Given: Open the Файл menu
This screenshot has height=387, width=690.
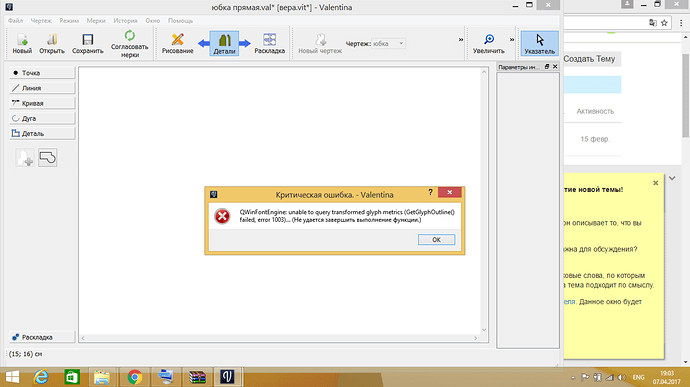Looking at the screenshot, I should [x=15, y=21].
